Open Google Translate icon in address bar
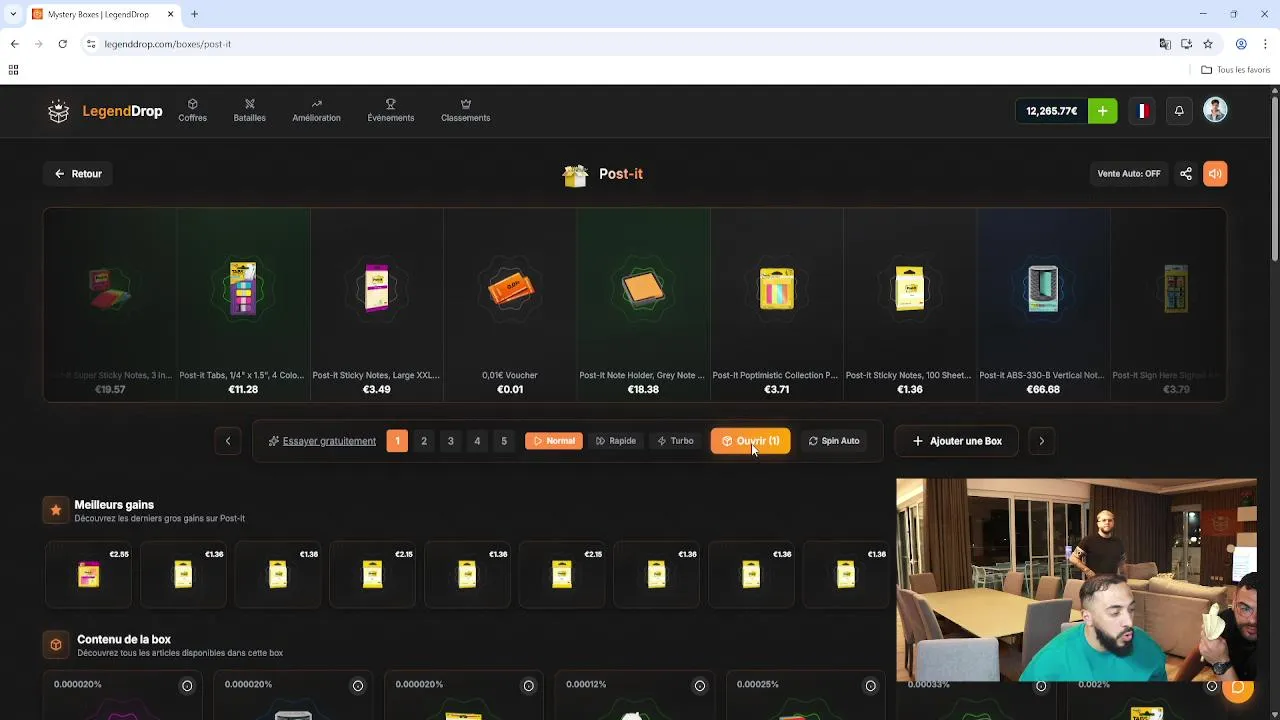Screen dimensions: 1280x720 pyautogui.click(x=1165, y=44)
